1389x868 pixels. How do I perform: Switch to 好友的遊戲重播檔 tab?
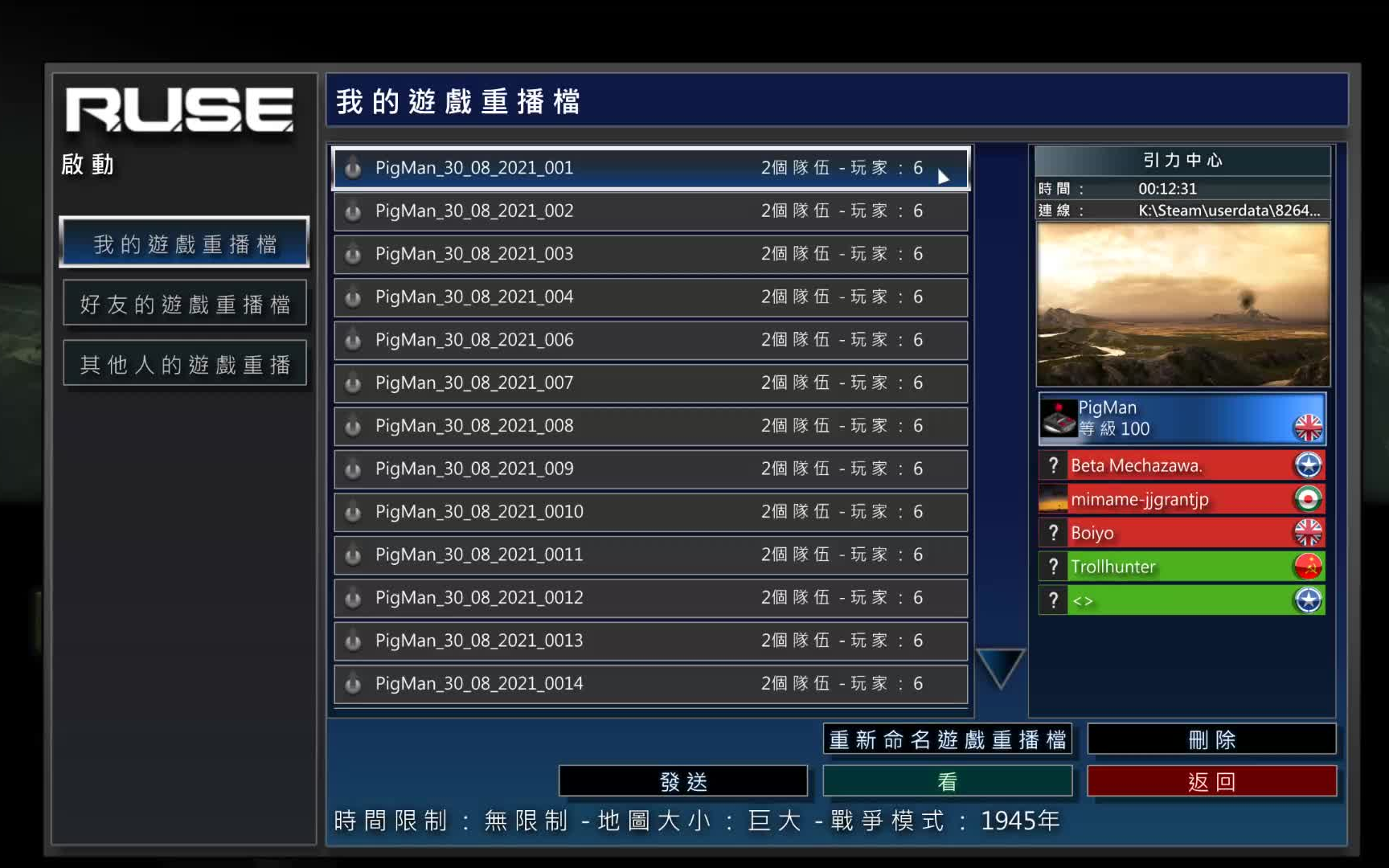[184, 303]
